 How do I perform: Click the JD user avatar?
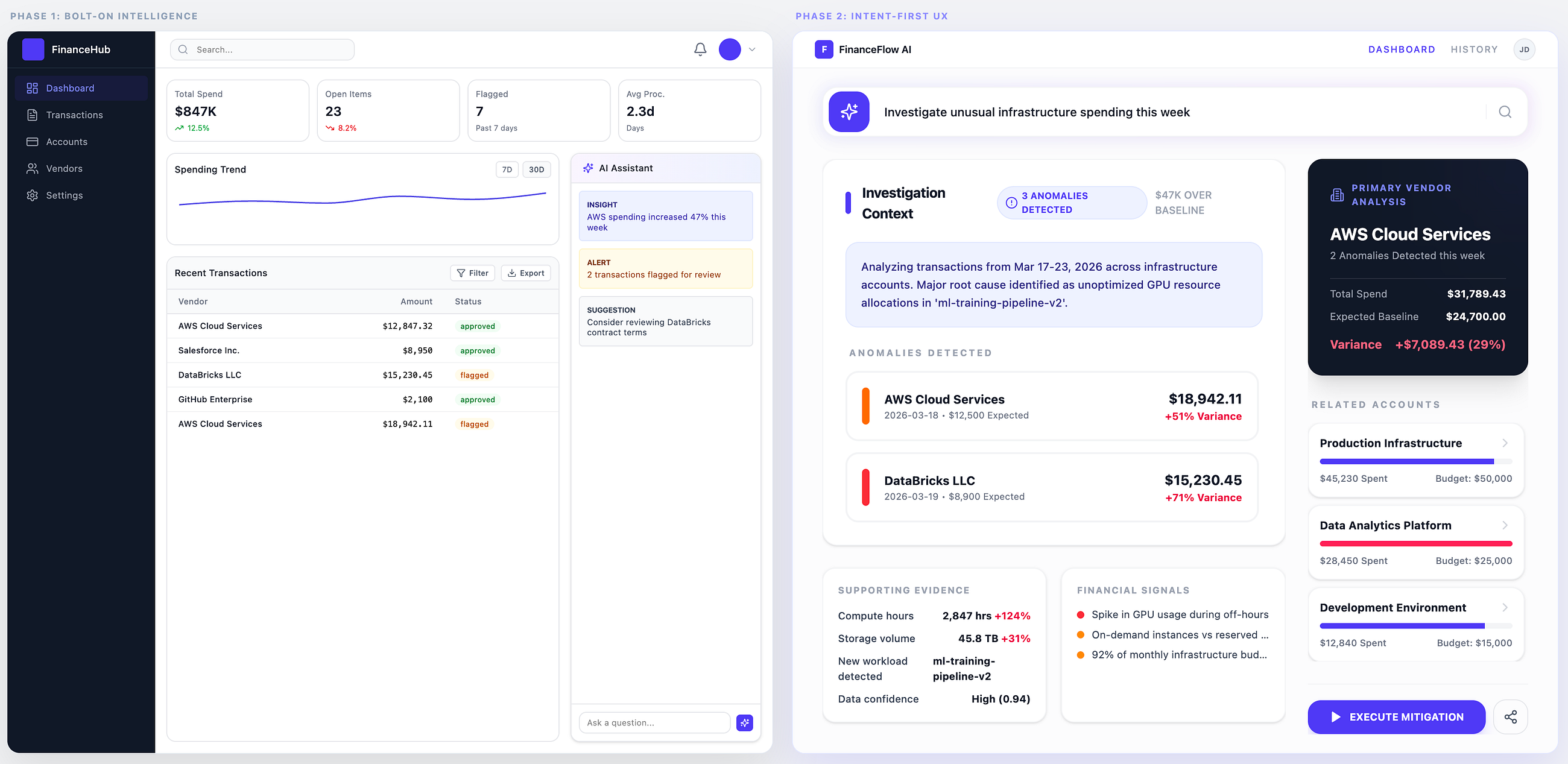point(1524,49)
